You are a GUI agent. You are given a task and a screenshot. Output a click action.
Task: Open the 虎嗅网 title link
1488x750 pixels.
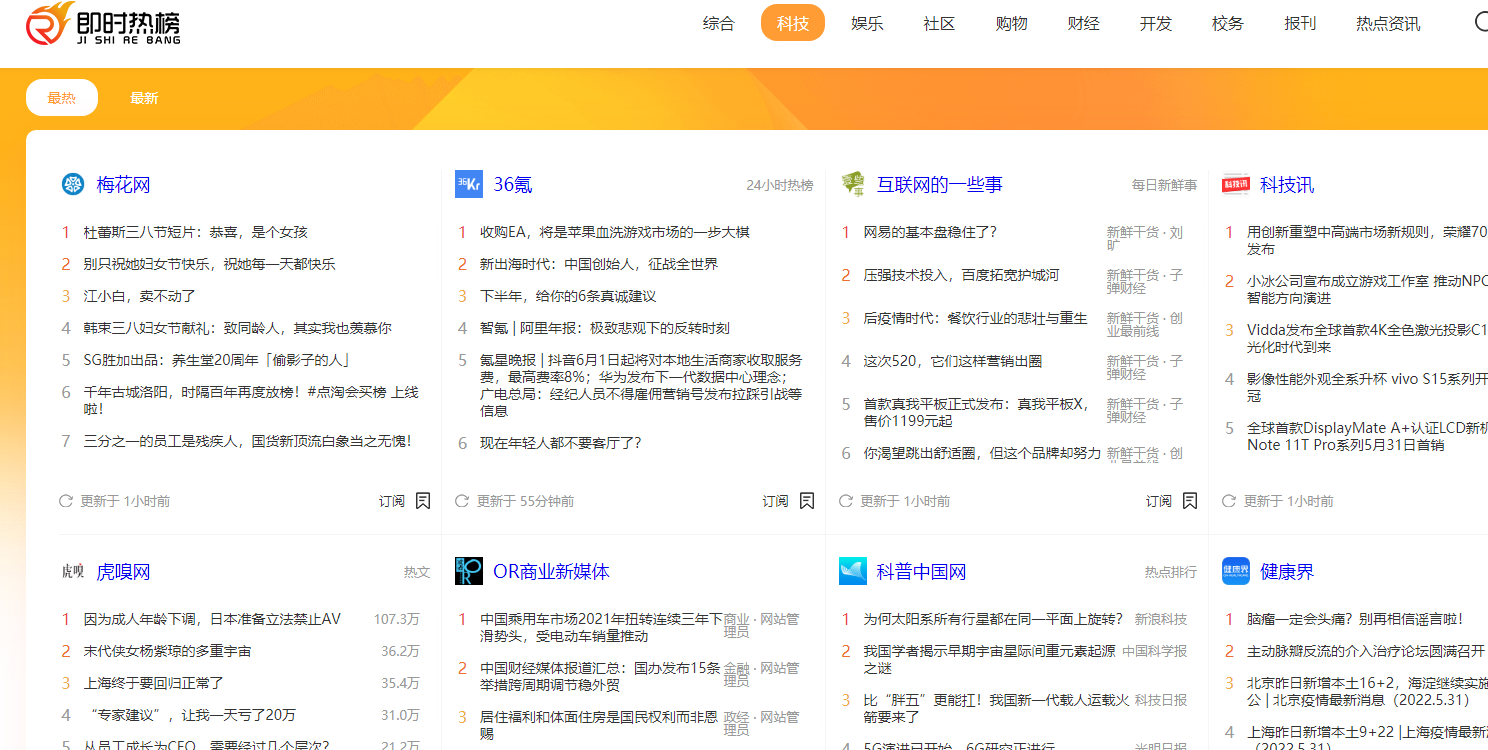[123, 572]
